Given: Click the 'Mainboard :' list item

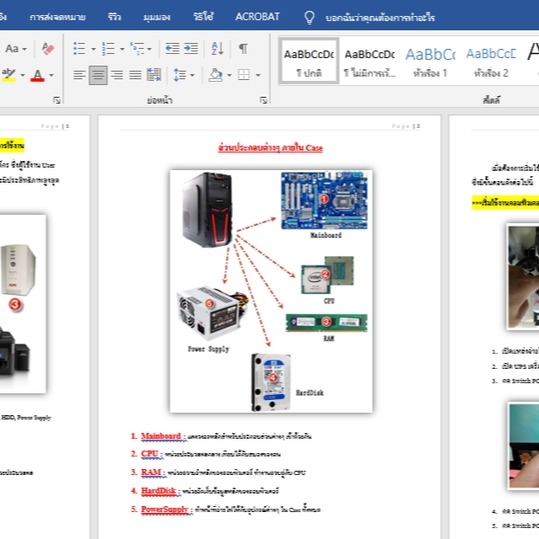Looking at the screenshot, I should [x=221, y=436].
